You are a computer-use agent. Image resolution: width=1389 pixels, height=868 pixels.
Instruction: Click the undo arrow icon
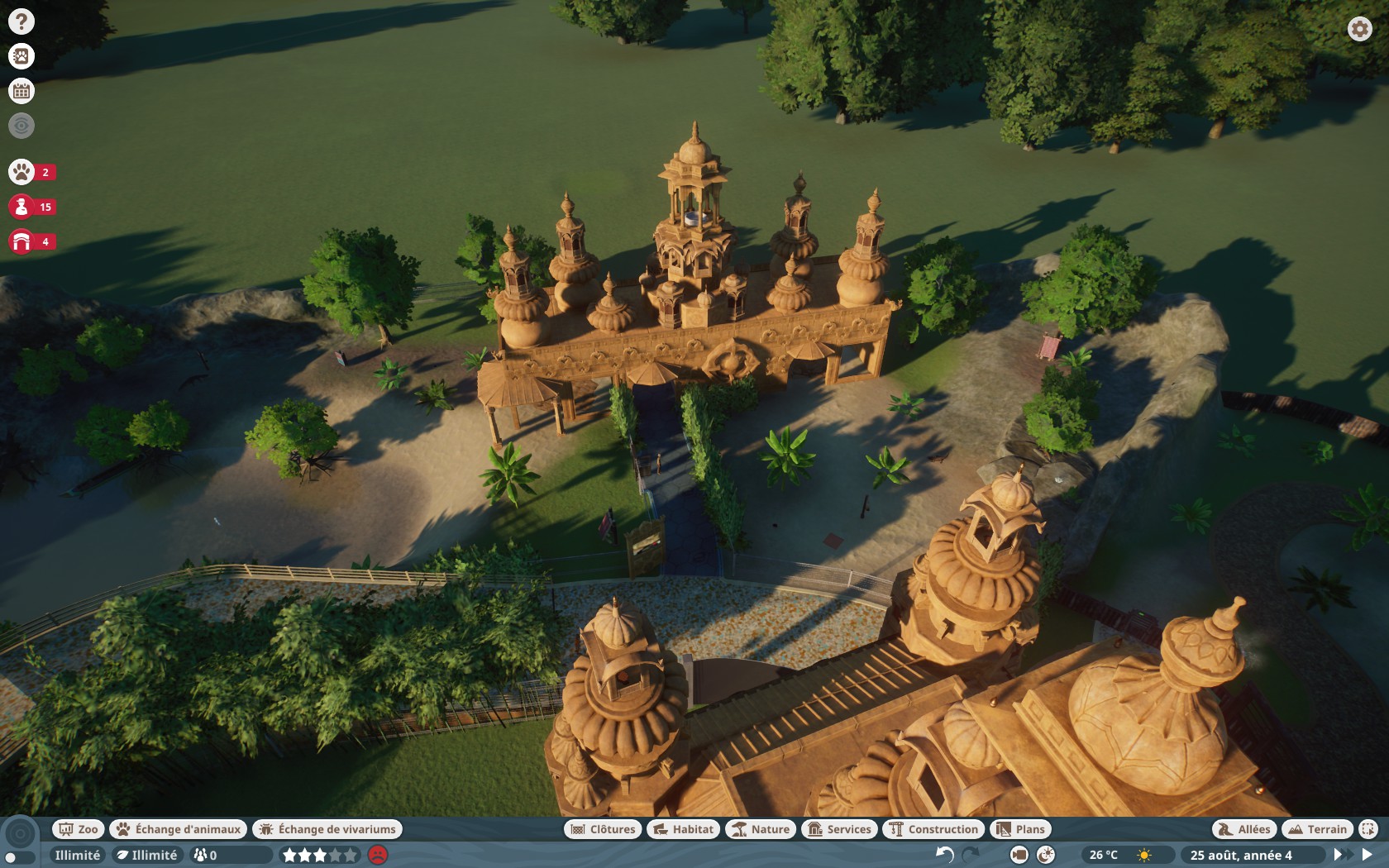[944, 855]
